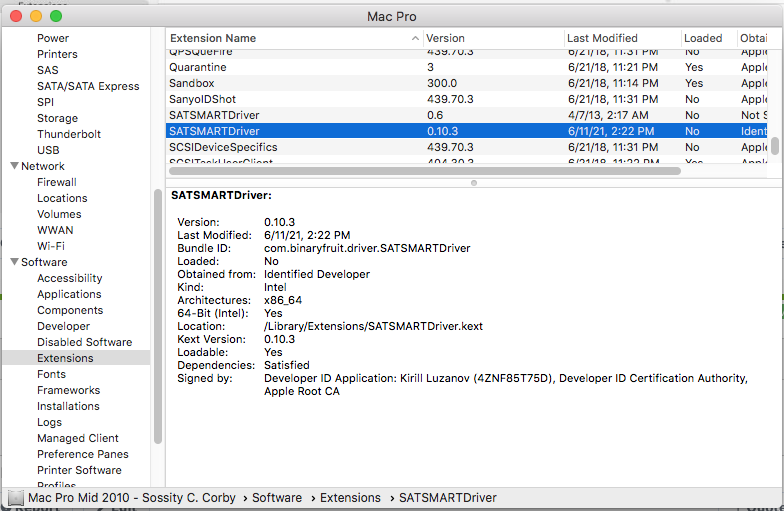Image resolution: width=784 pixels, height=511 pixels.
Task: Click the Last Modified column header
Action: tap(622, 38)
